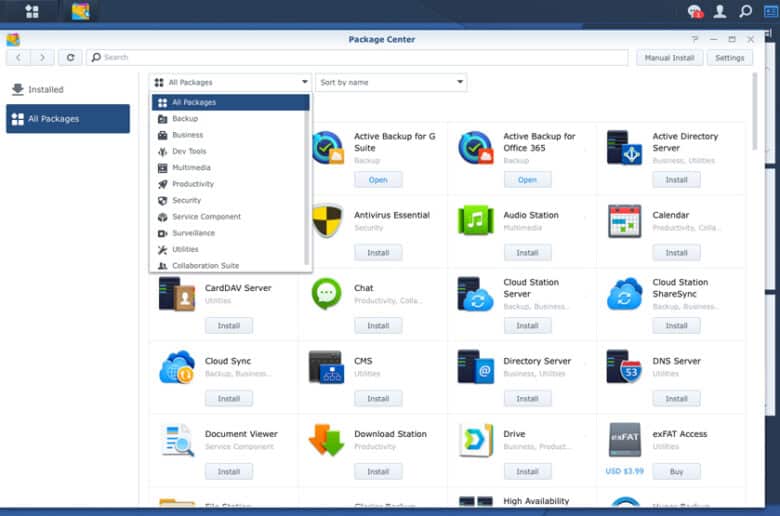This screenshot has width=780, height=516.
Task: Open Active Backup for G Suite
Action: click(378, 180)
